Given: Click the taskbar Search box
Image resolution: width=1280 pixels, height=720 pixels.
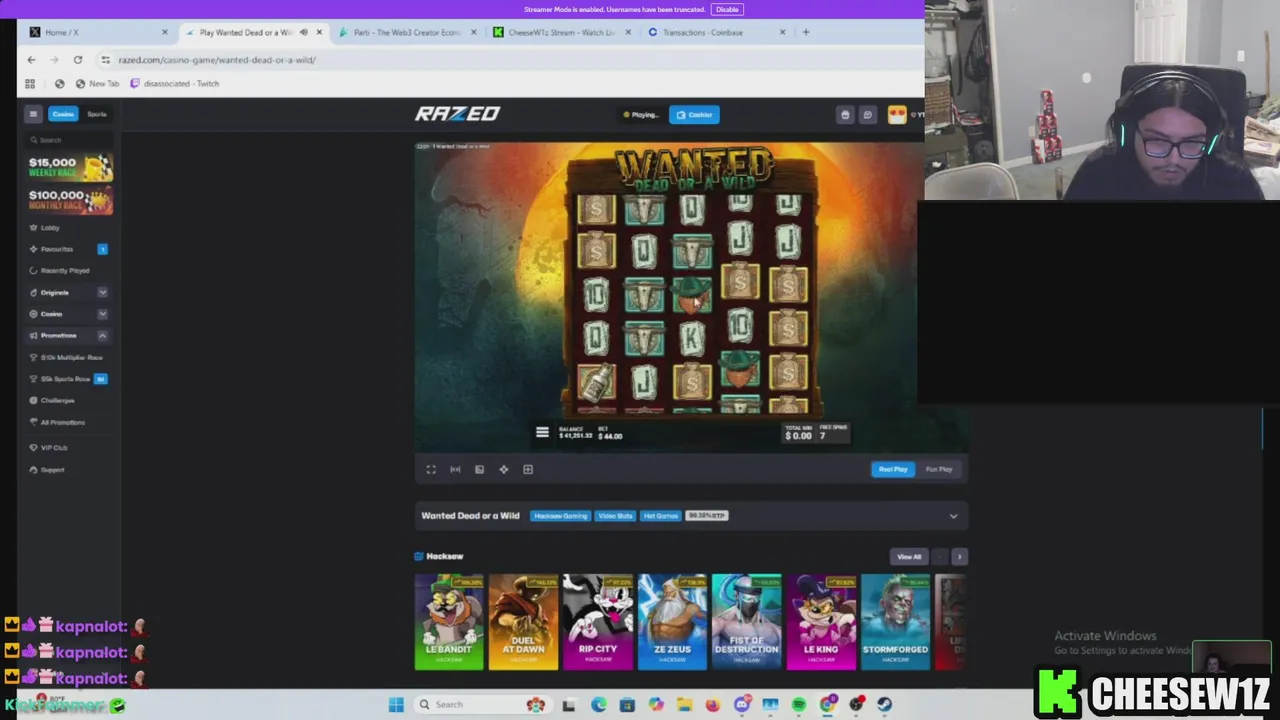Looking at the screenshot, I should point(484,704).
